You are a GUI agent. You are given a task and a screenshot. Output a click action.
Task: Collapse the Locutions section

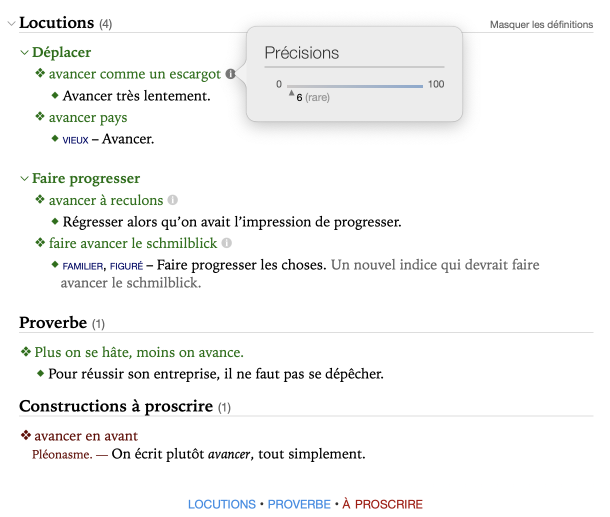click(10, 23)
